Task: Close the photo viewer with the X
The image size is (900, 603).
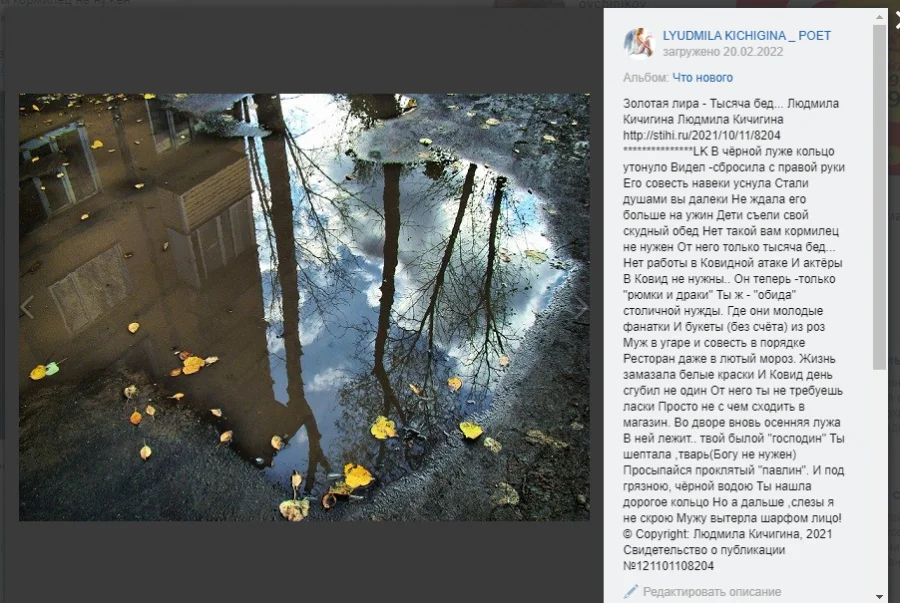Action: tap(897, 20)
